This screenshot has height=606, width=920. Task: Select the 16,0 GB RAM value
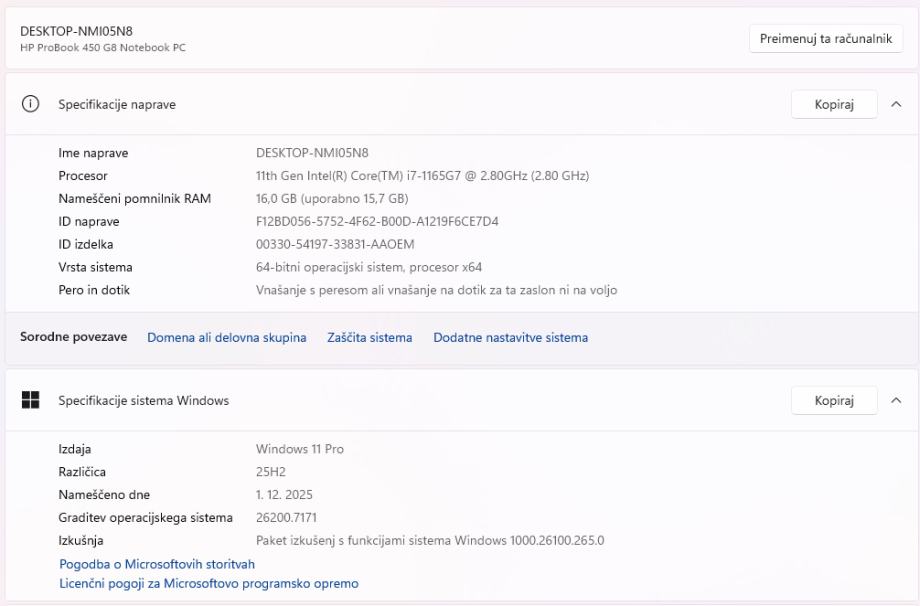(332, 199)
